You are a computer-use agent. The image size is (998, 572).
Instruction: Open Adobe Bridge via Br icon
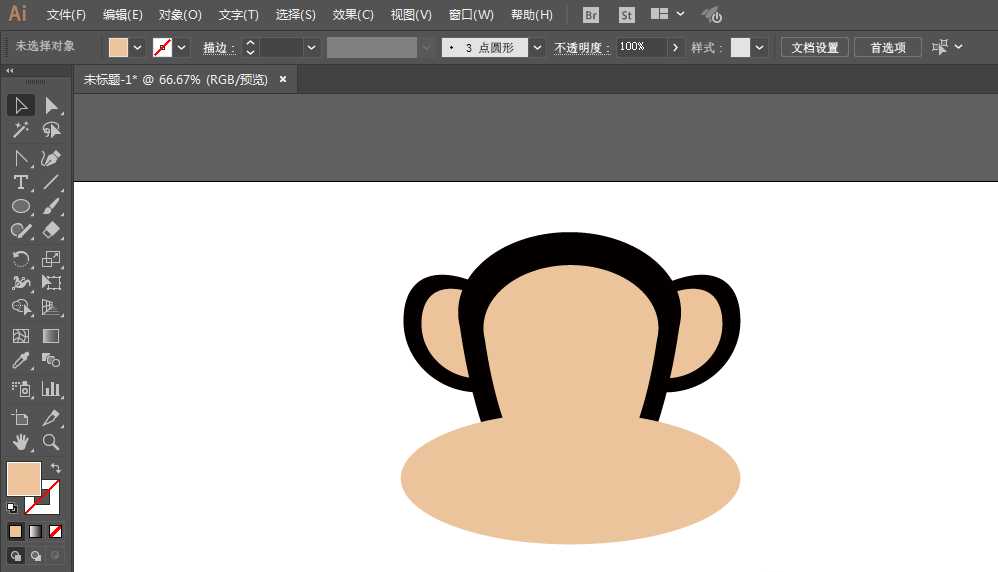point(591,15)
